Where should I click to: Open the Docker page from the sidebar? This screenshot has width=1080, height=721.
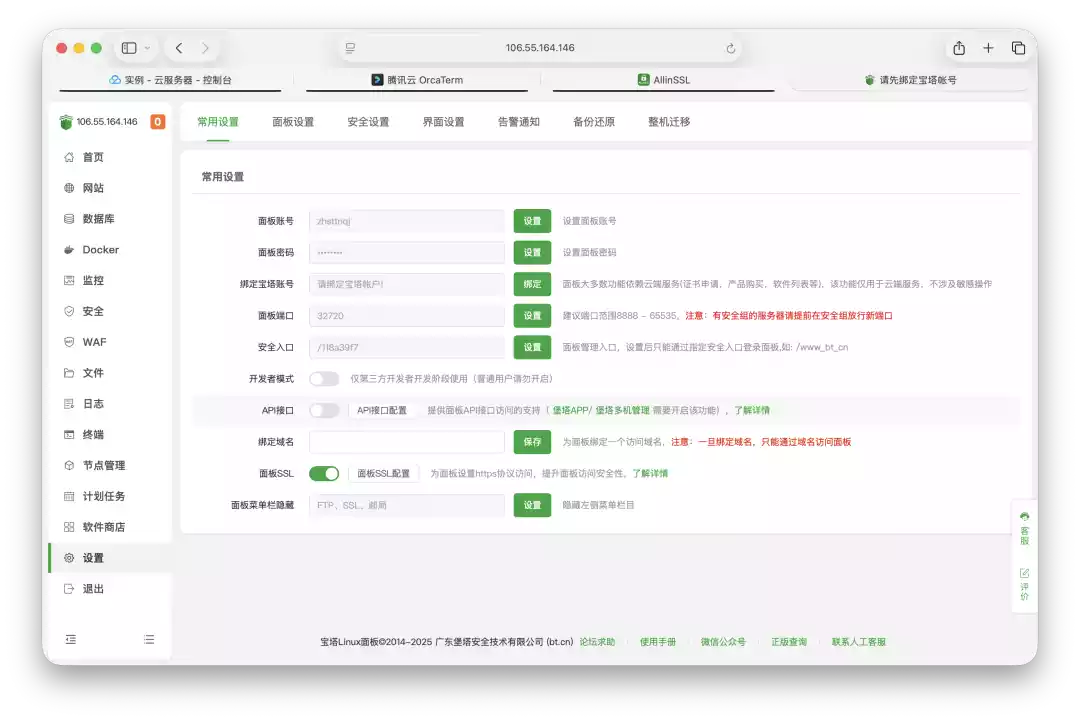100,249
